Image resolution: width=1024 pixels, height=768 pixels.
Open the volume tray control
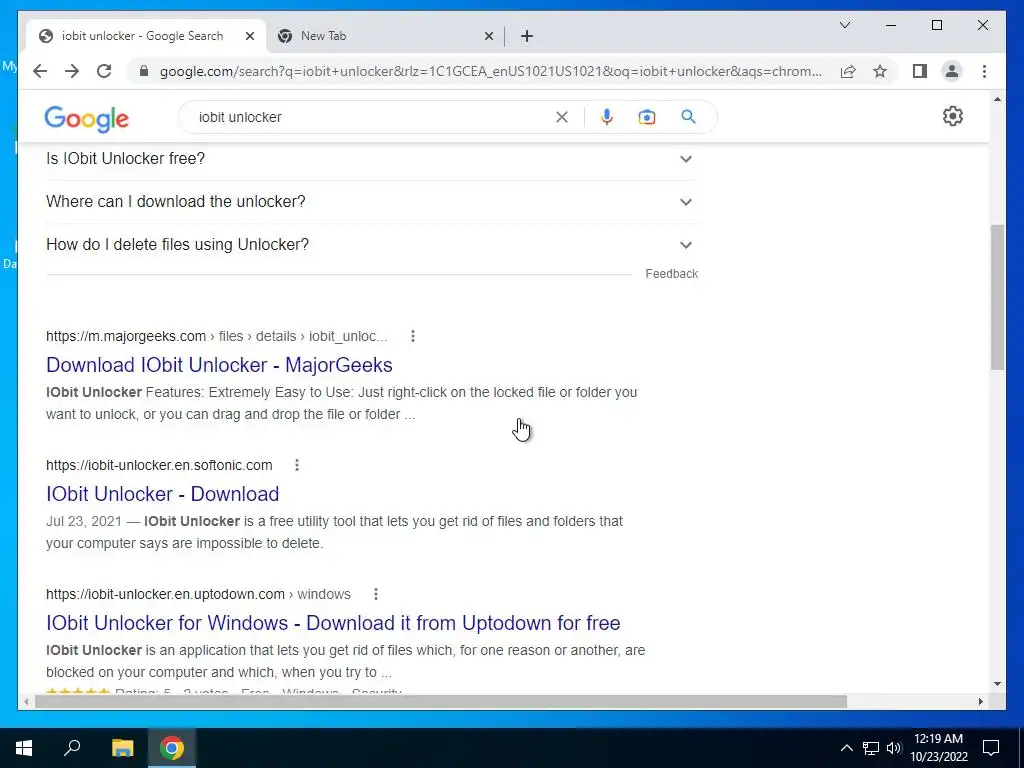click(x=894, y=748)
